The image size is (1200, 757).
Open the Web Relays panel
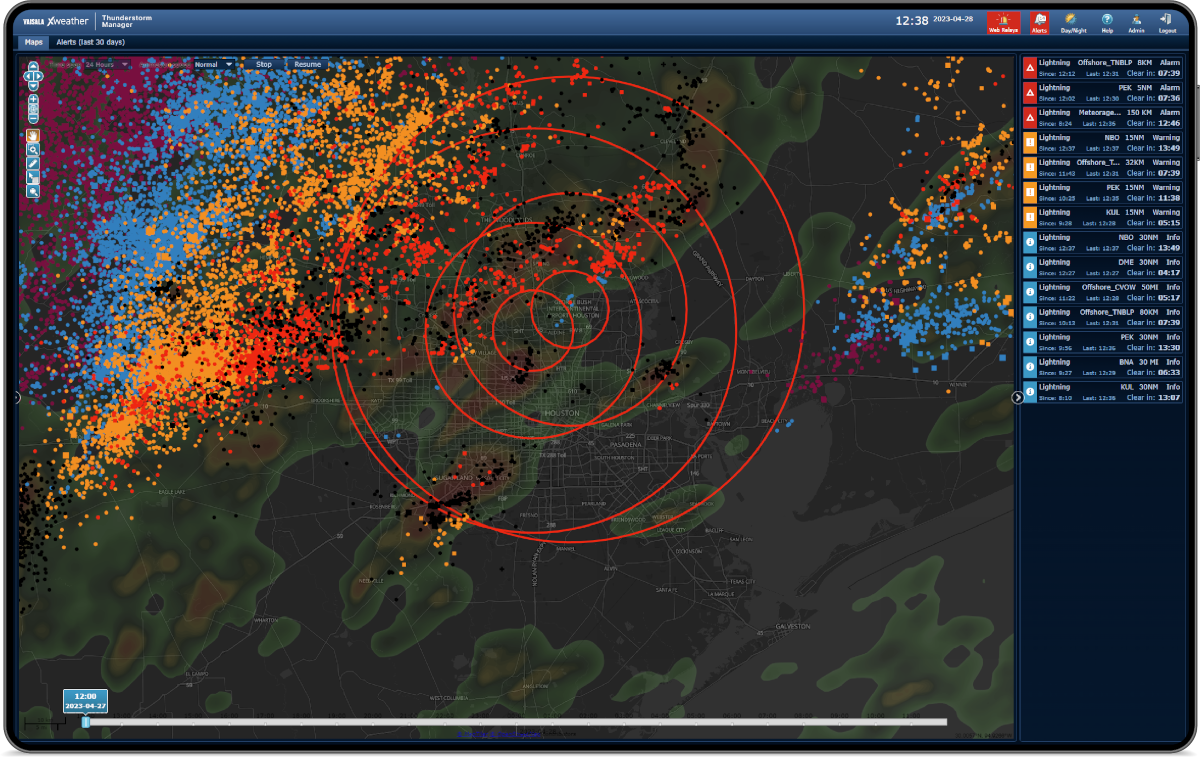point(1003,23)
